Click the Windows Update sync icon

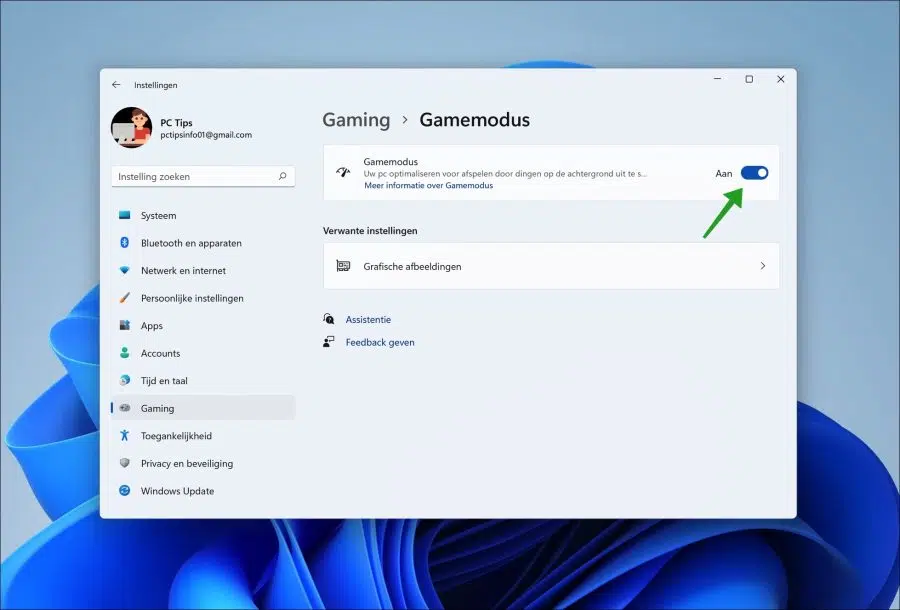(125, 491)
